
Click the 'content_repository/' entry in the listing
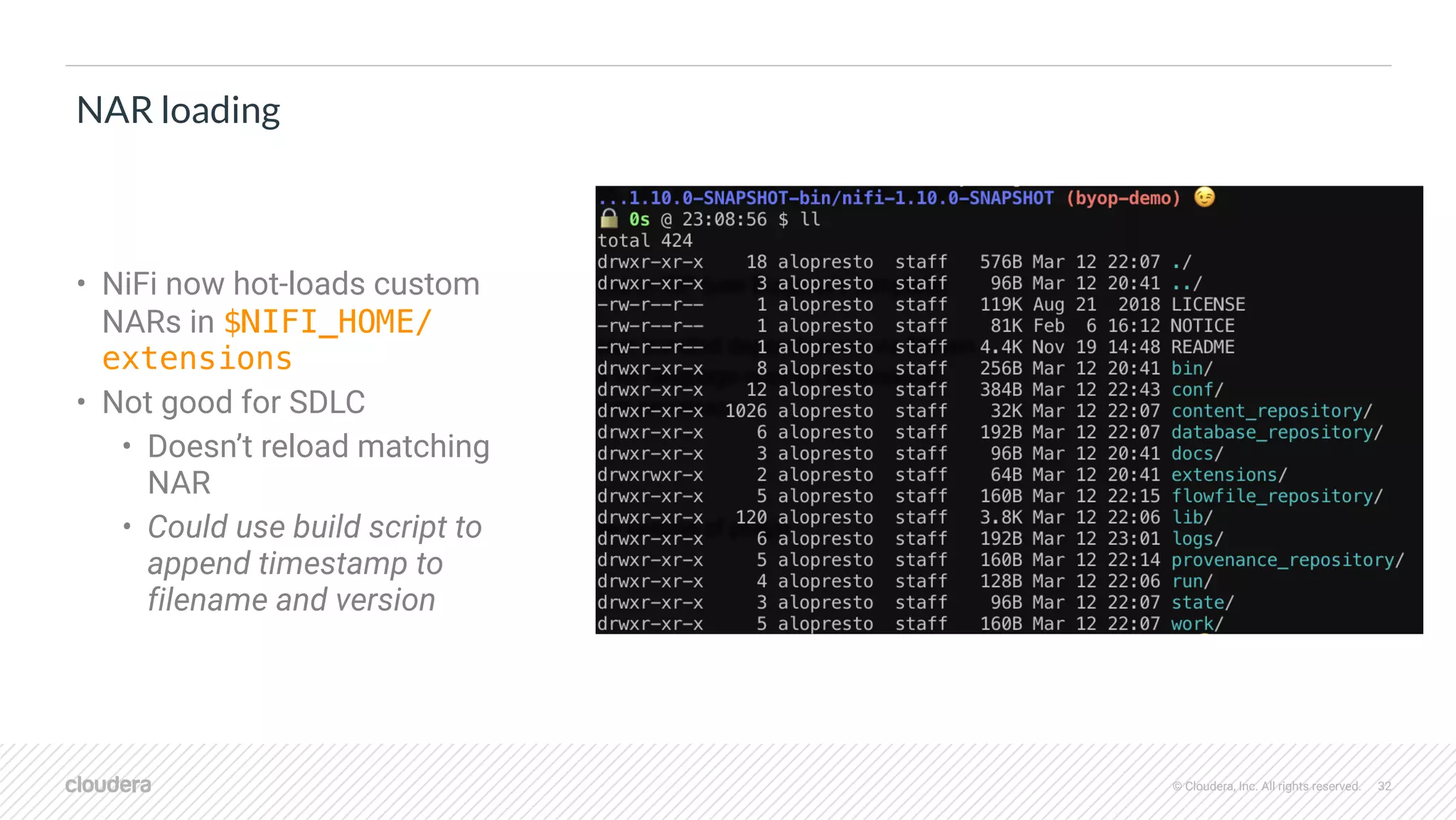(x=1272, y=410)
